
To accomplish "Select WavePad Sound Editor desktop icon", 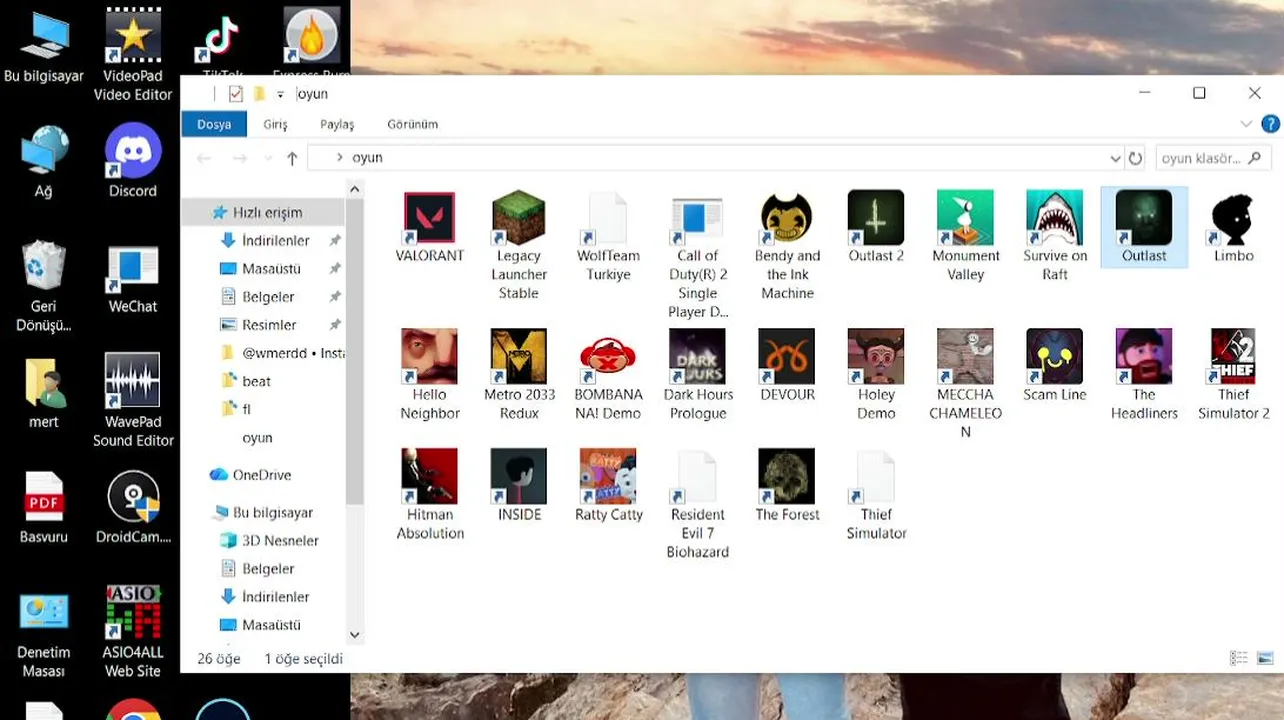I will [133, 400].
